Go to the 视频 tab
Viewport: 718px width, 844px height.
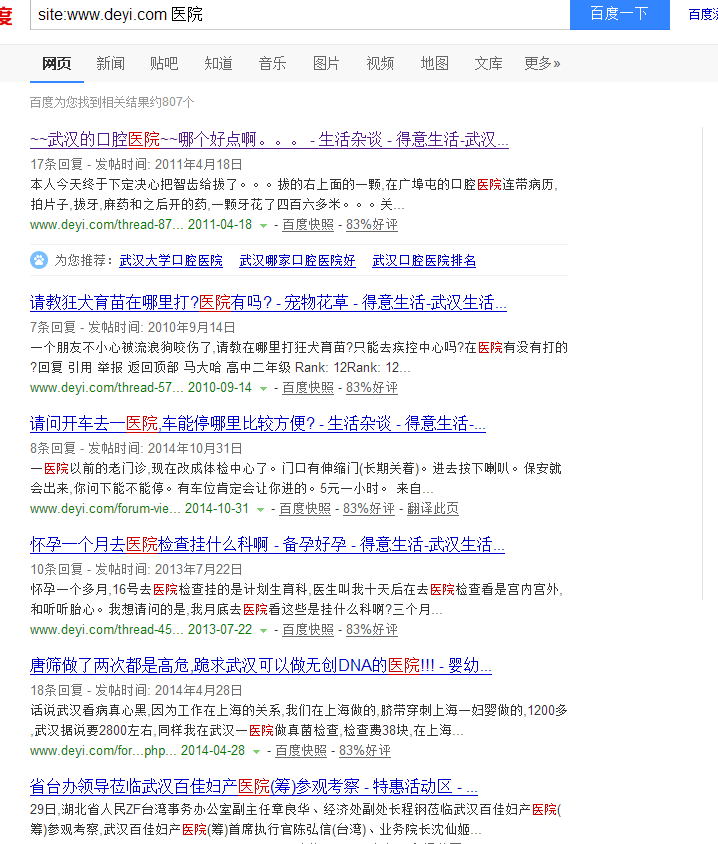(x=380, y=64)
